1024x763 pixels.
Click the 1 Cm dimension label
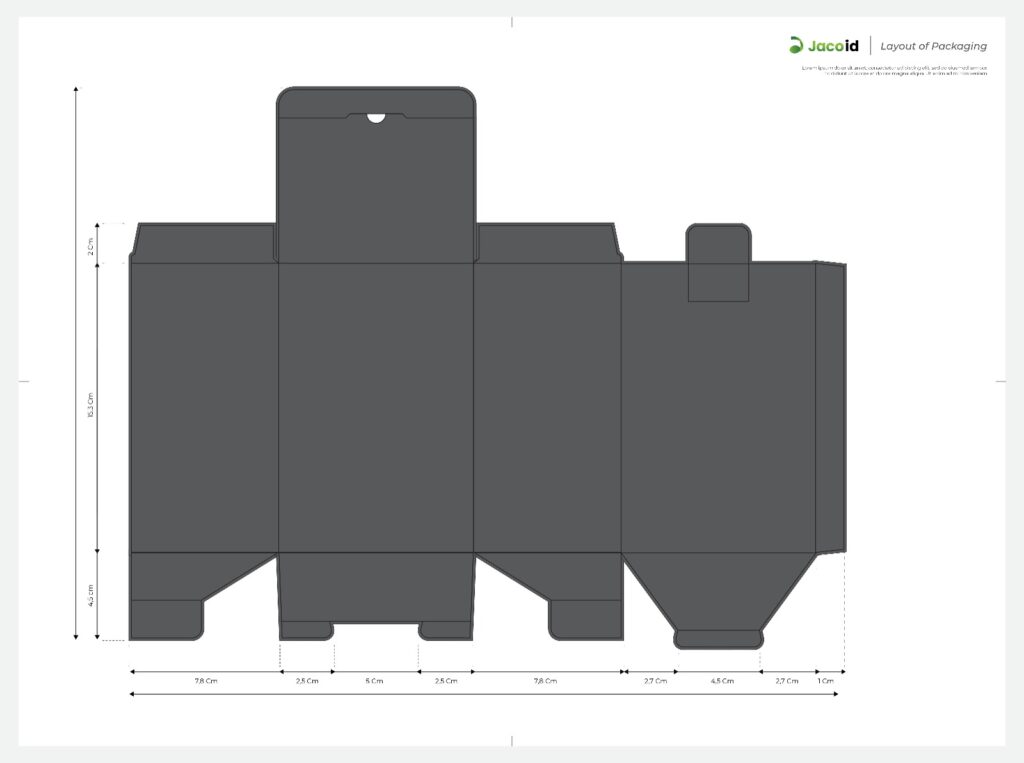825,681
